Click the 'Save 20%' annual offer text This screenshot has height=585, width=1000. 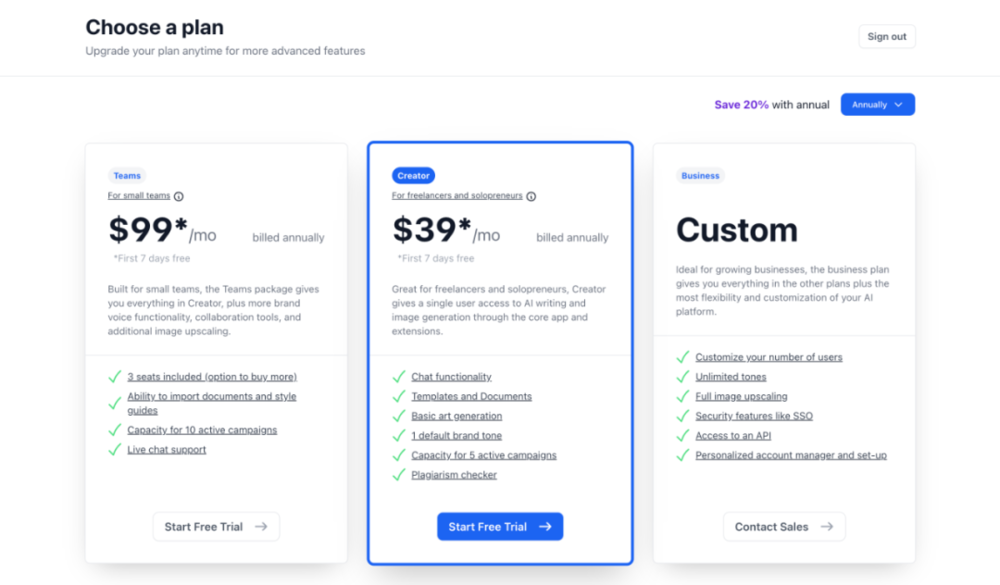pos(741,105)
